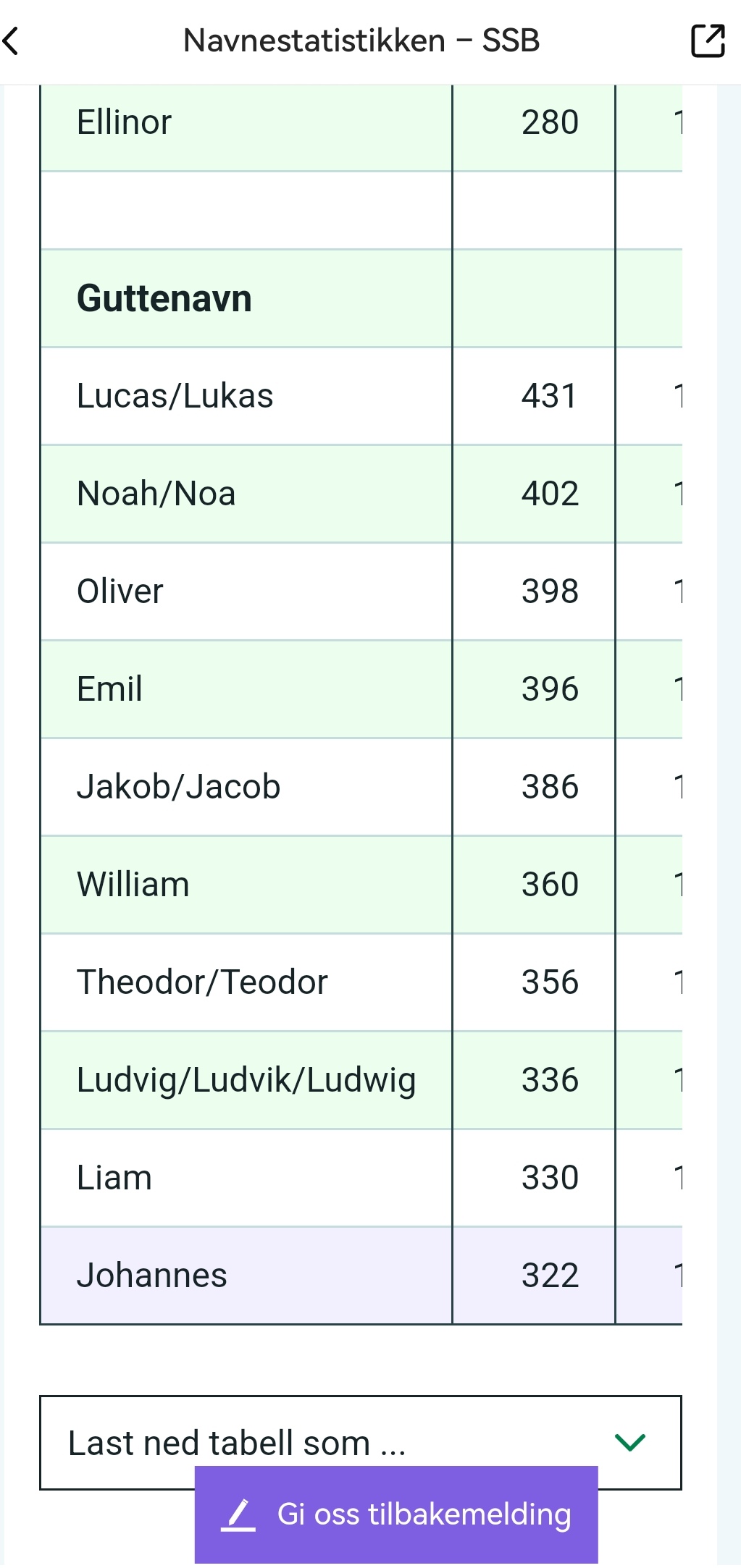Select Theodor/Teodor row
Screen dimensions: 741x1568
point(361,982)
